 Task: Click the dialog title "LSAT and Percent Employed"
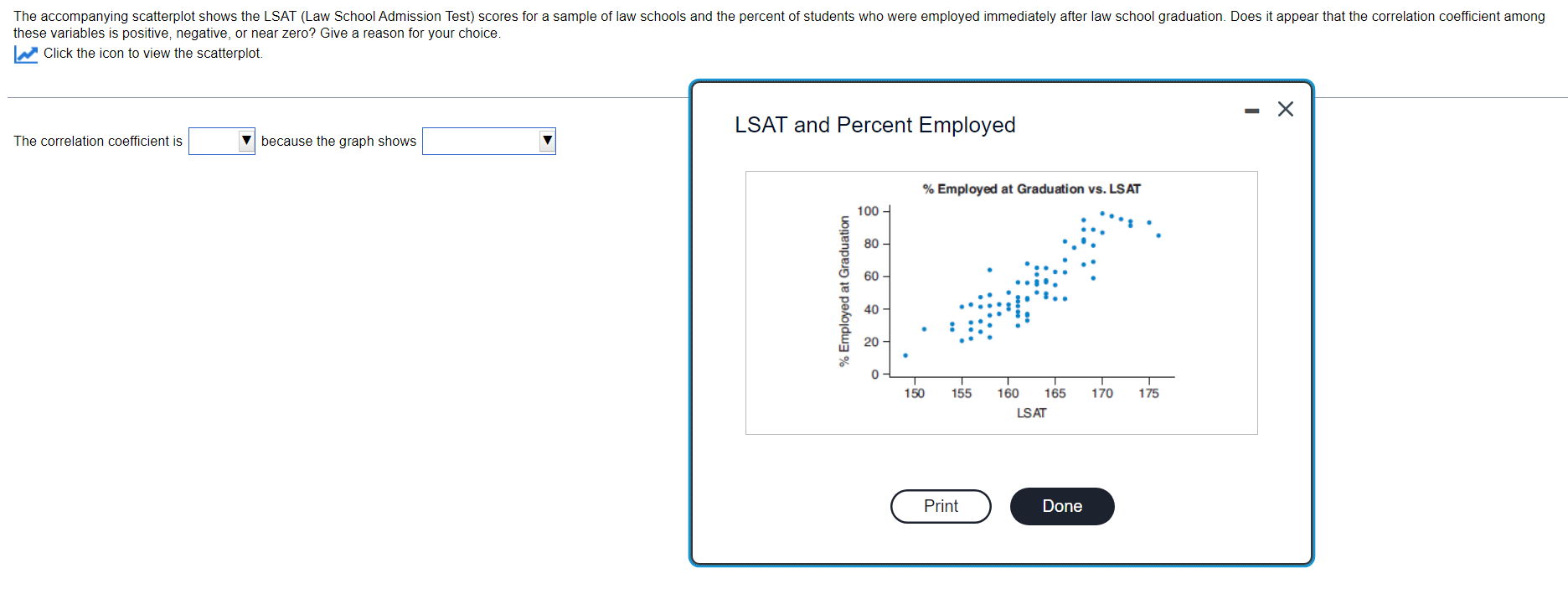(x=874, y=124)
